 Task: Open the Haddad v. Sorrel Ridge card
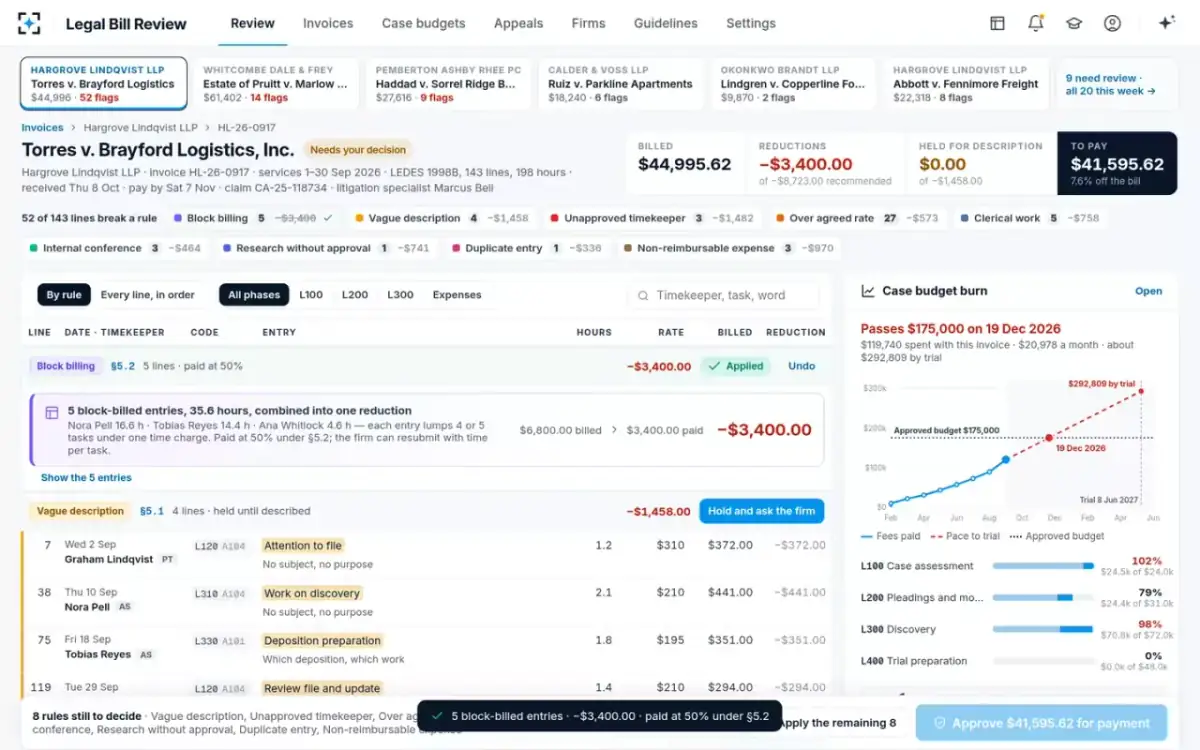449,84
